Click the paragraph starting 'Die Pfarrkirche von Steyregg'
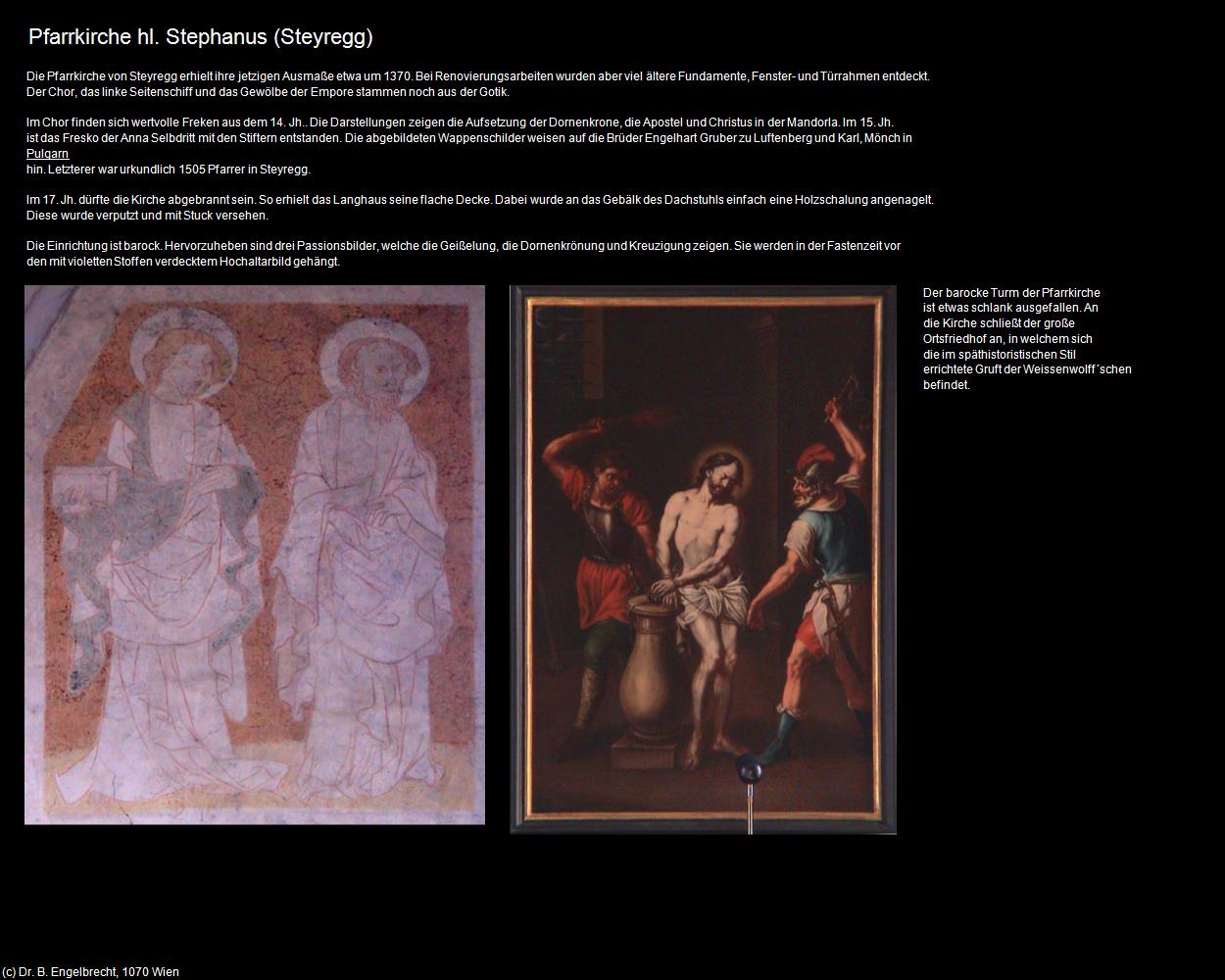 coord(478,84)
